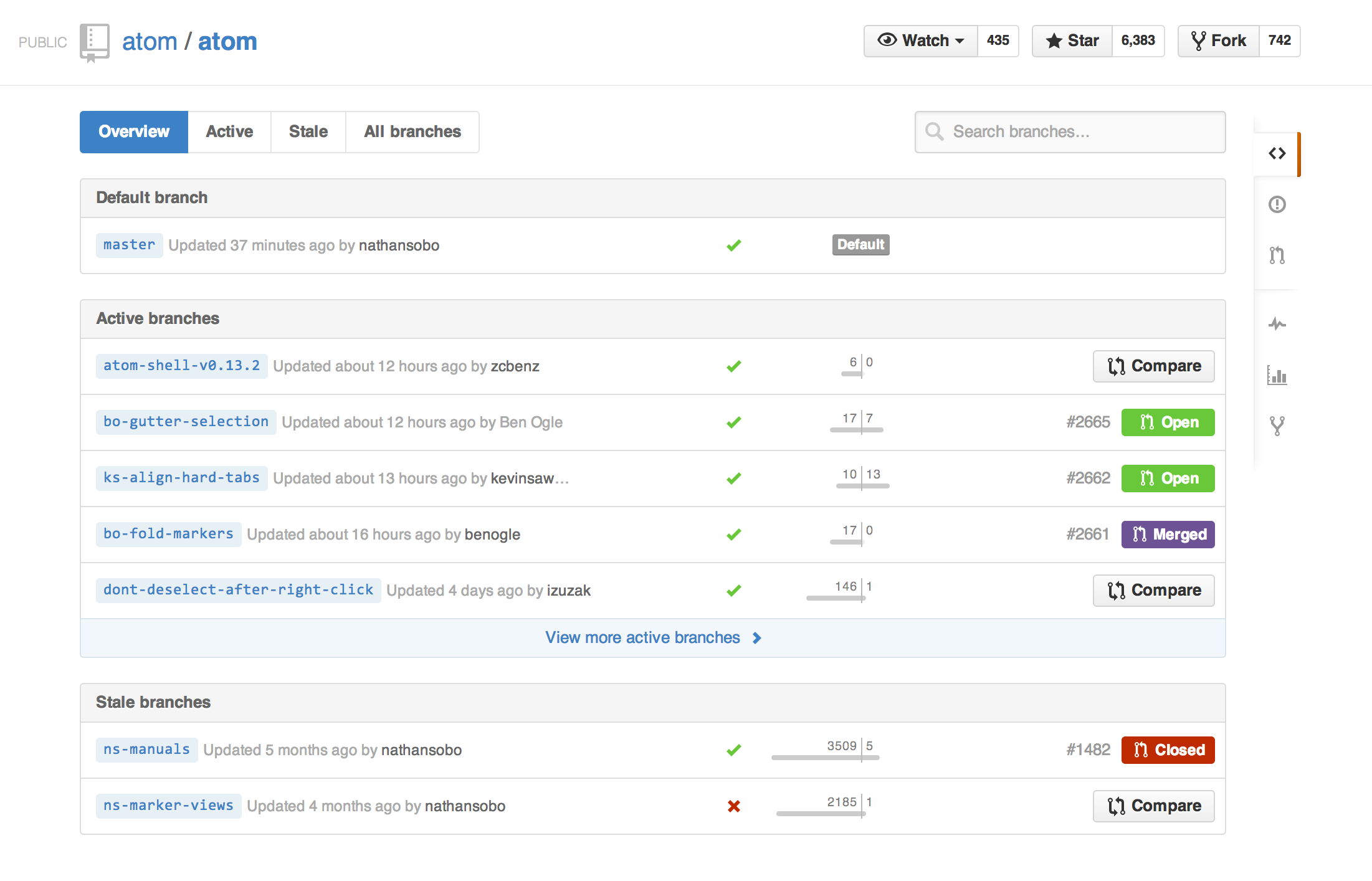Open the master branch
The height and width of the screenshot is (881, 1372).
point(129,245)
